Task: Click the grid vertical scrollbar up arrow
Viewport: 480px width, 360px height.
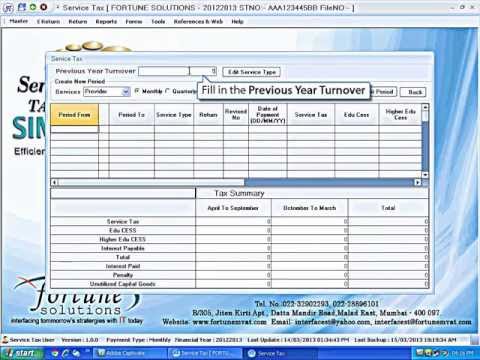Action: [425, 107]
